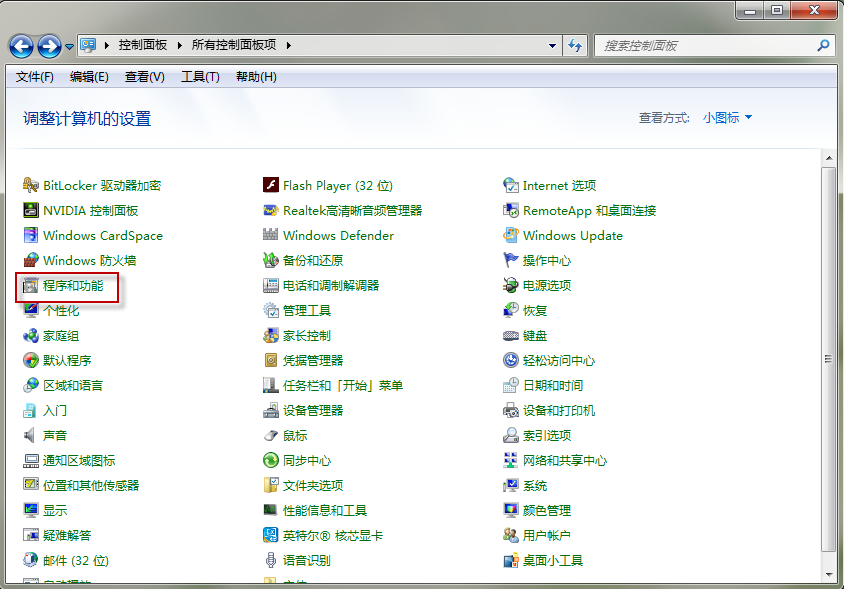
Task: Open the Flash Player (32 位) icon
Action: tap(271, 185)
